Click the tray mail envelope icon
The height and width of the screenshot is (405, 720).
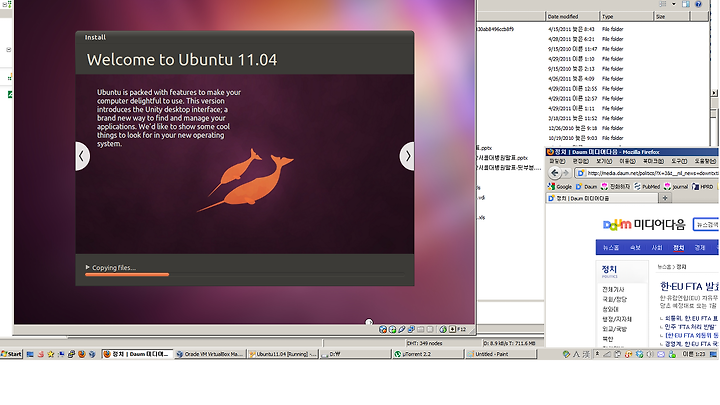click(x=661, y=354)
